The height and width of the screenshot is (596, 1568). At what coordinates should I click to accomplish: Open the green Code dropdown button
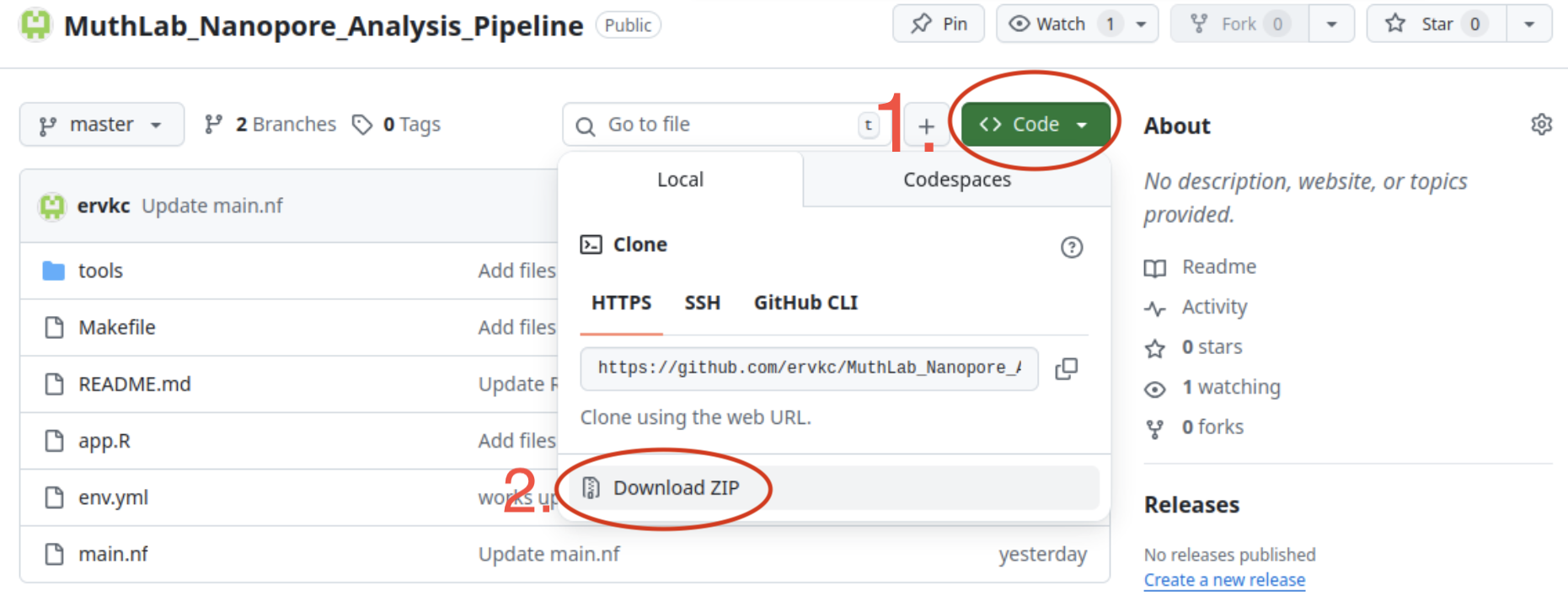(x=1036, y=125)
